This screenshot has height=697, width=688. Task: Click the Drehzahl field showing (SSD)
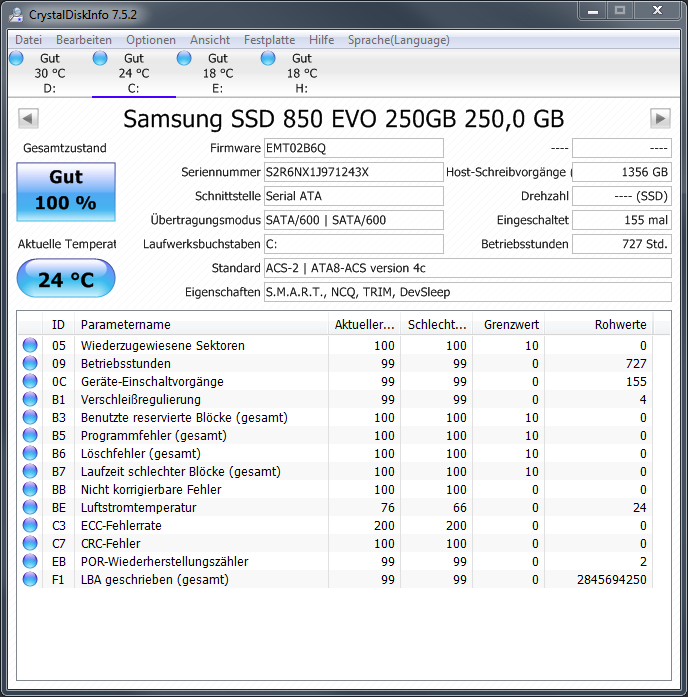coord(622,196)
